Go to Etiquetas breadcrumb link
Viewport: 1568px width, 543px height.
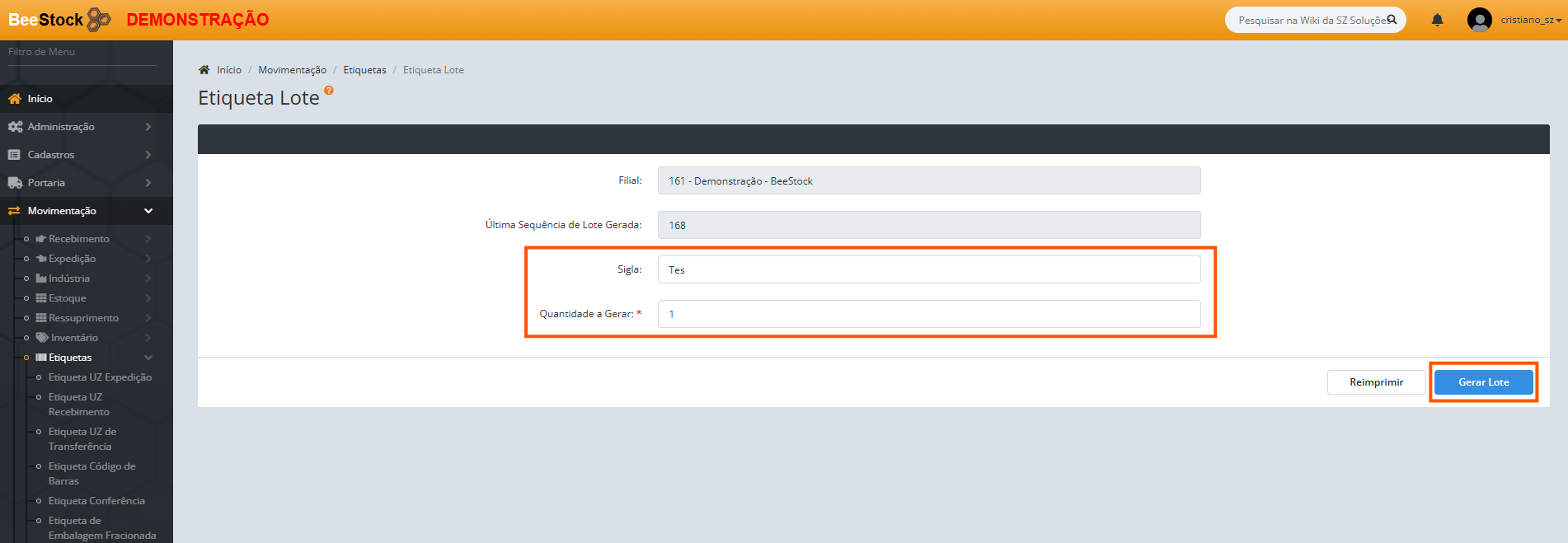click(x=364, y=70)
